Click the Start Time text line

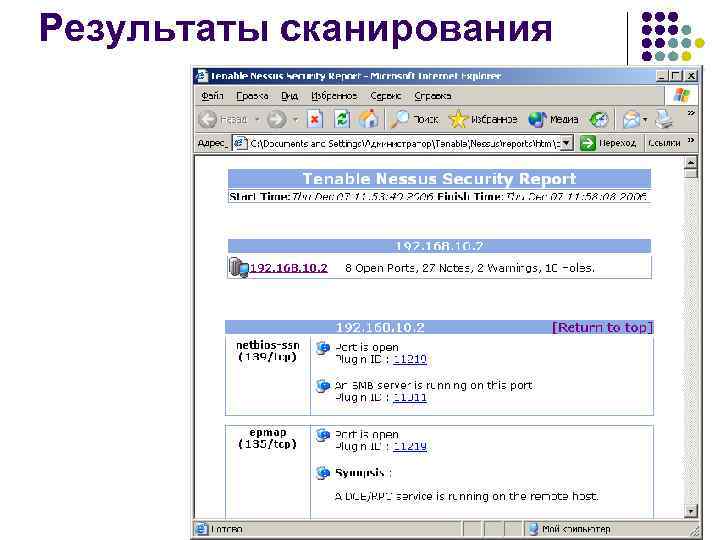tap(438, 197)
